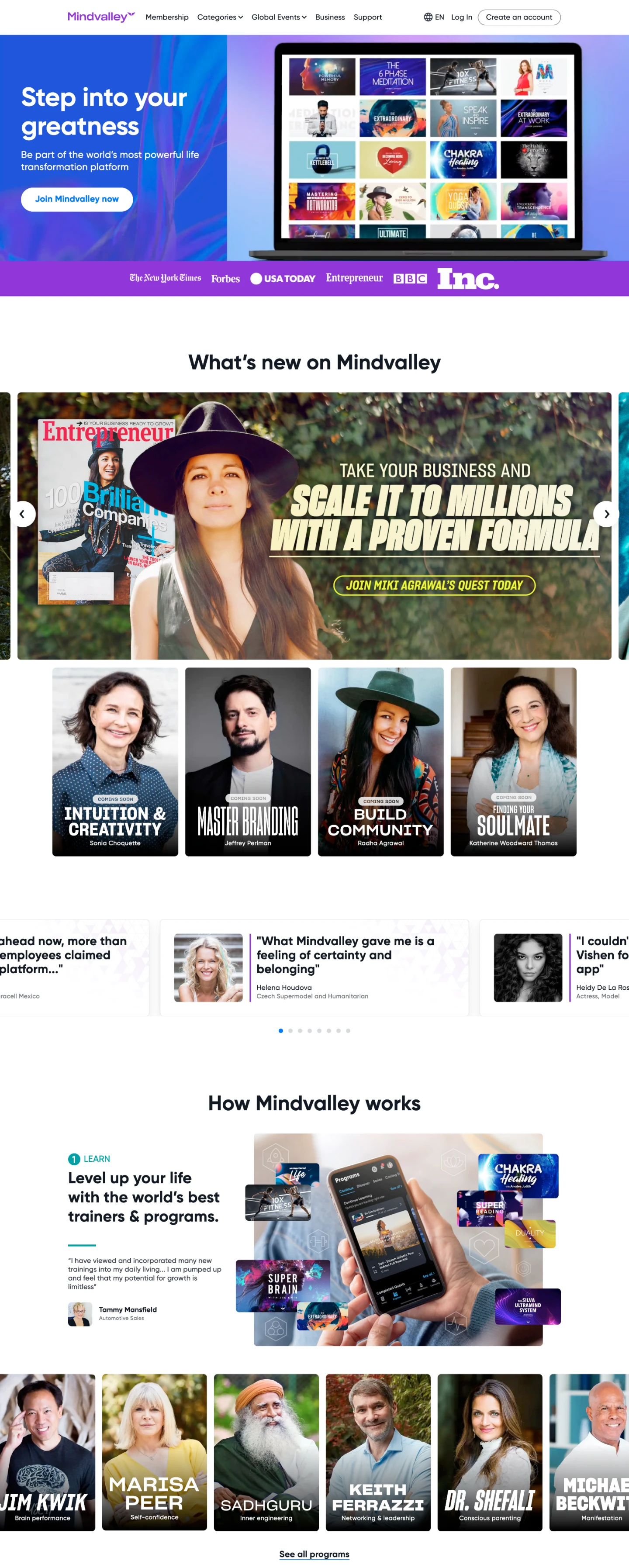
Task: Select the first testimonial pagination dot
Action: click(x=281, y=1030)
